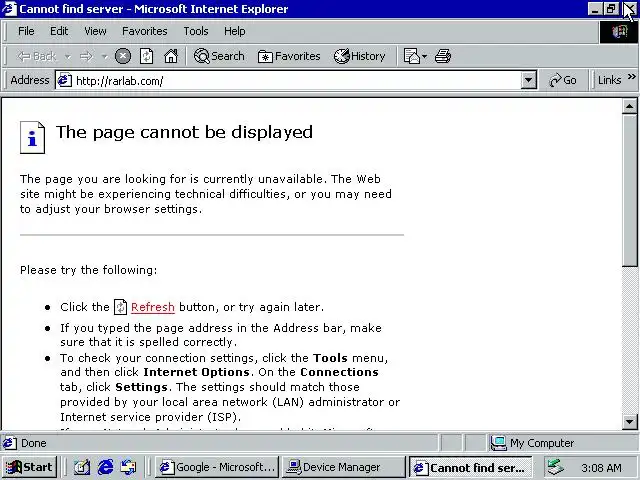
Task: Launch Internet Explorer from Quick Launch
Action: coord(106,467)
